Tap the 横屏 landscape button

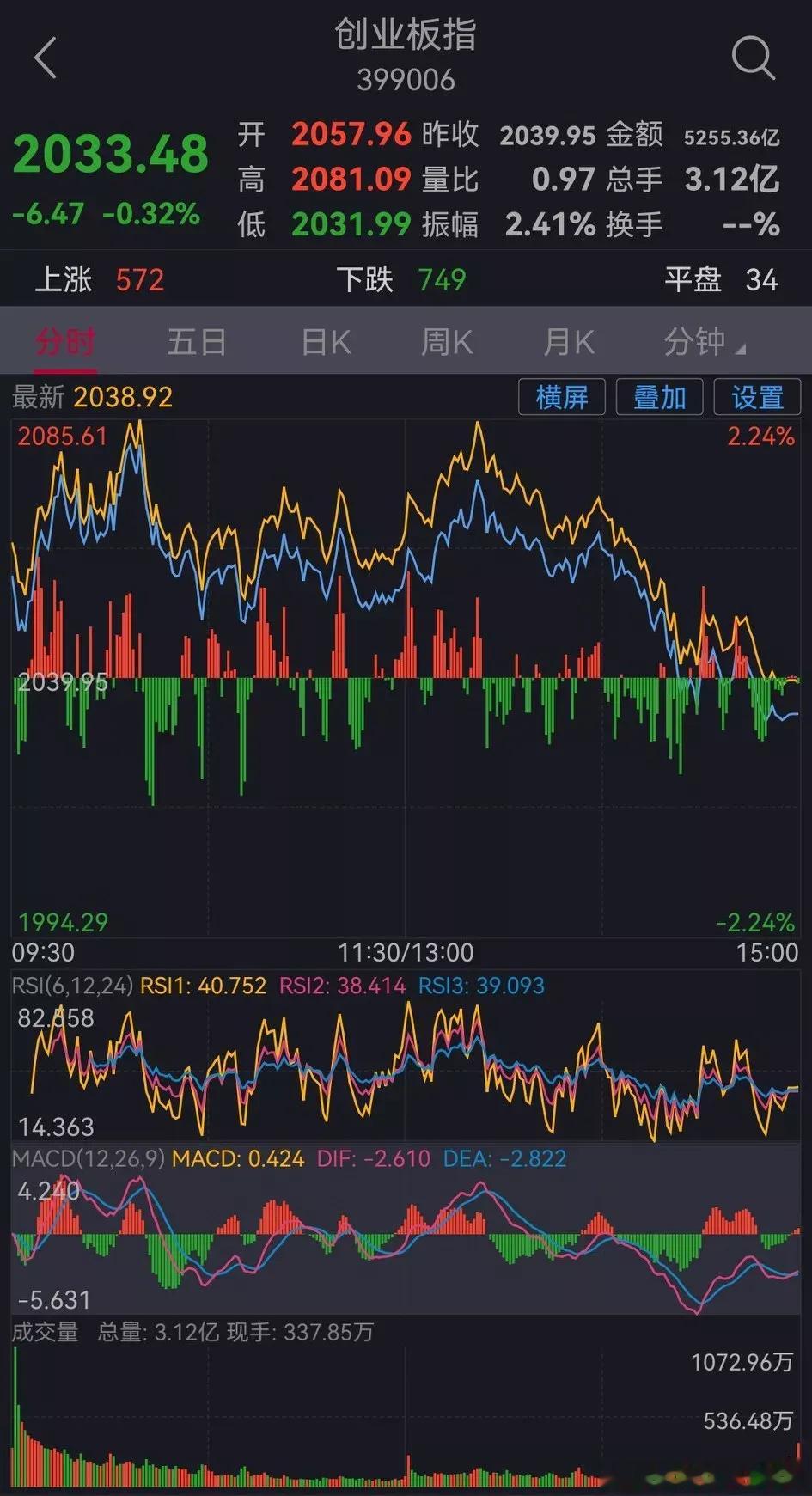(562, 397)
